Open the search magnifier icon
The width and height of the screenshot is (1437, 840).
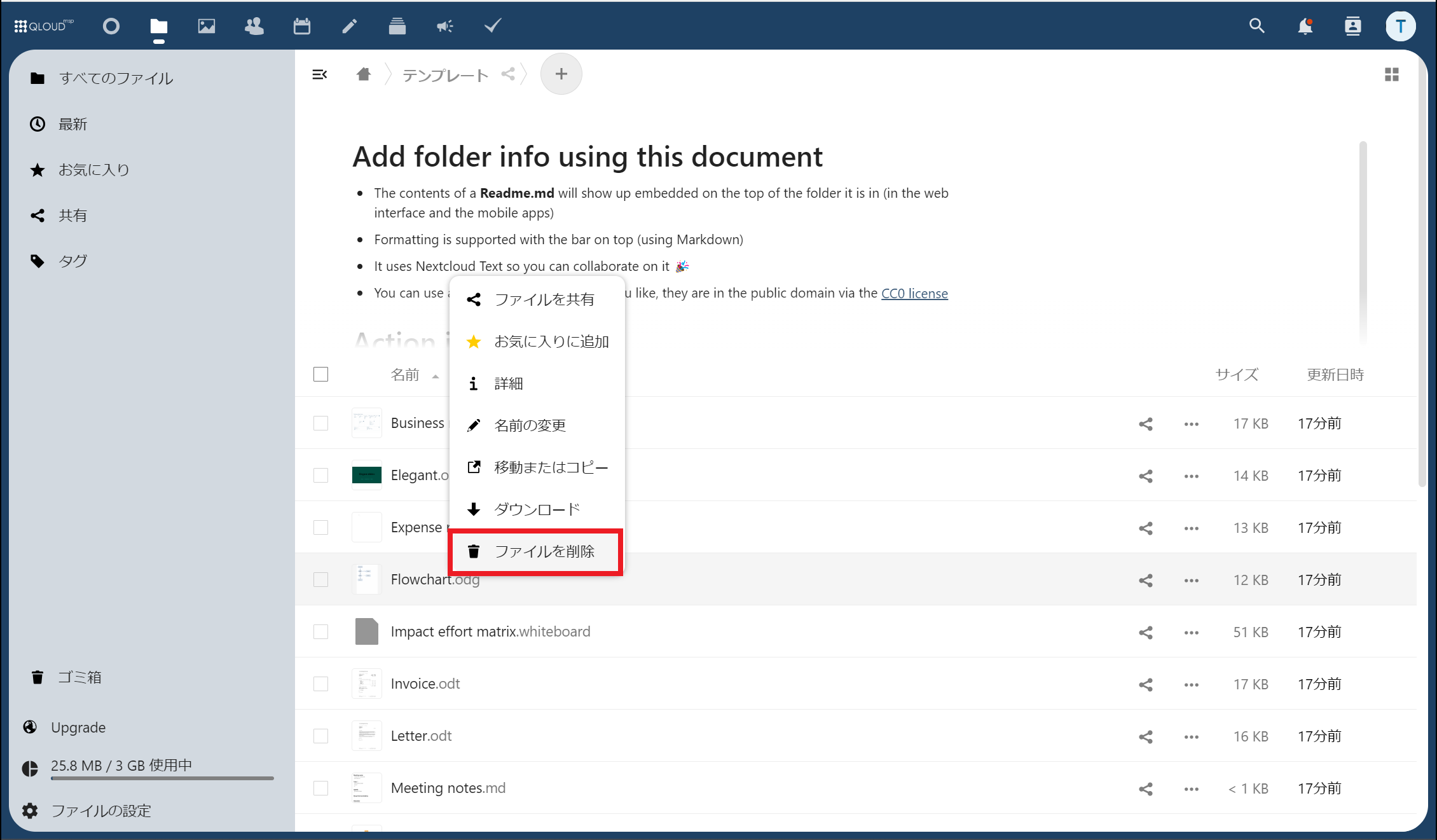(1256, 26)
